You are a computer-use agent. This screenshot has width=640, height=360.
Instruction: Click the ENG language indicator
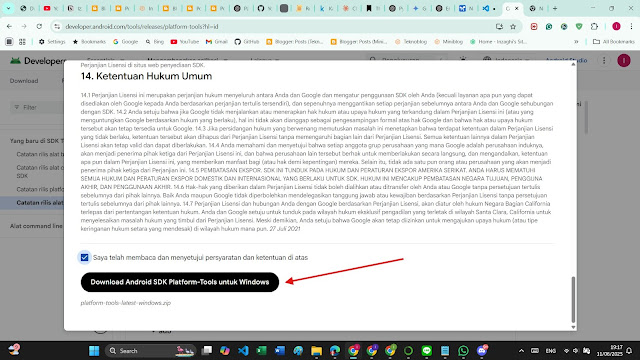551,351
